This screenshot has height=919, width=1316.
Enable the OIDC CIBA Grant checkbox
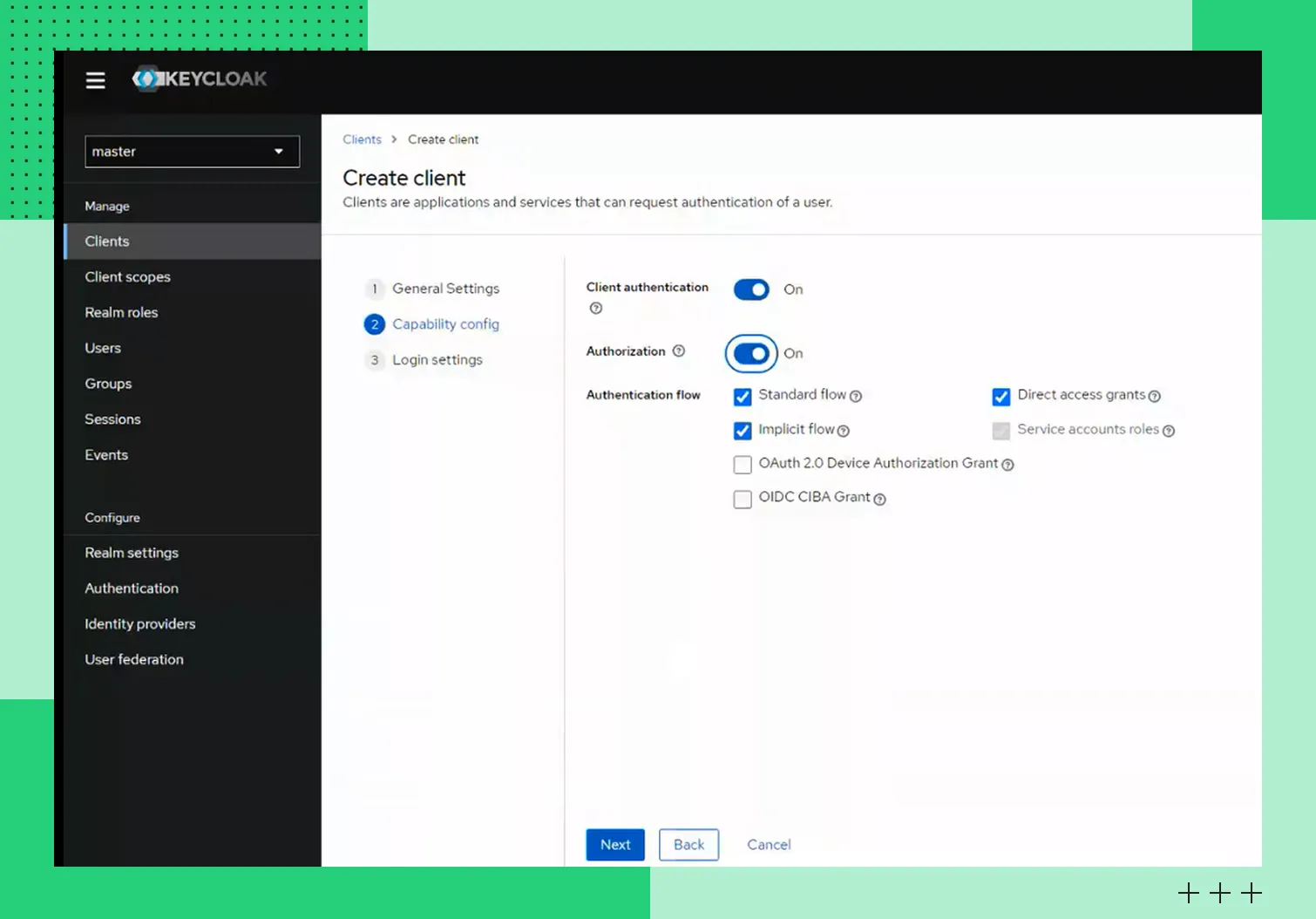click(743, 499)
